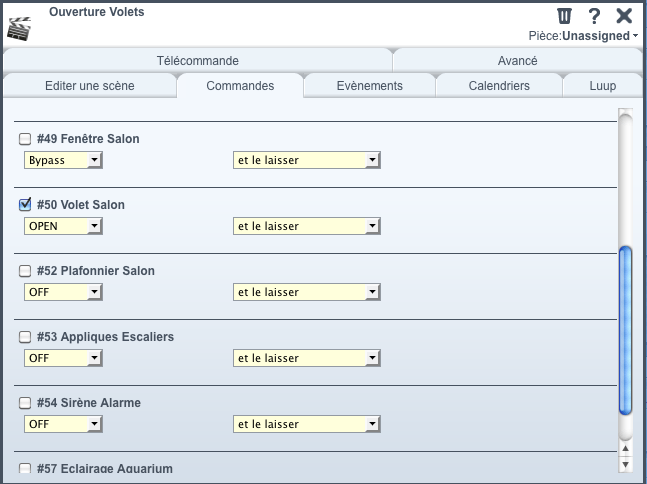Expand the Pièce Unassigned room selector
This screenshot has height=484, width=647.
pyautogui.click(x=583, y=36)
